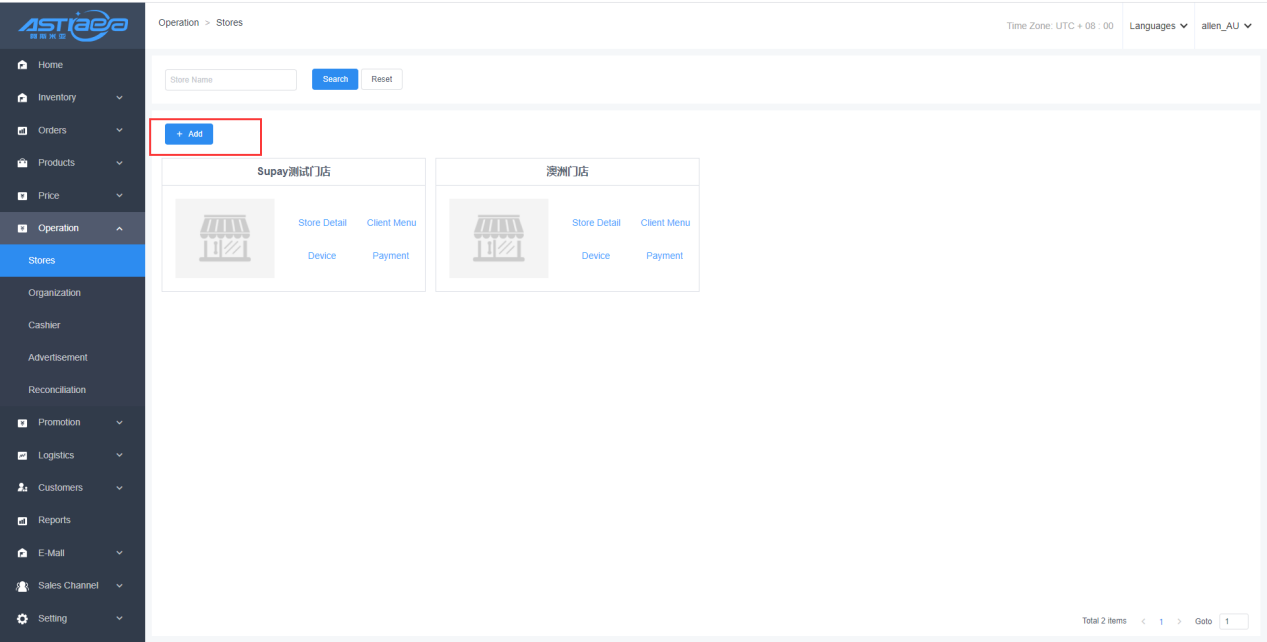
Task: Open the allen_AU user dropdown
Action: click(x=1226, y=26)
